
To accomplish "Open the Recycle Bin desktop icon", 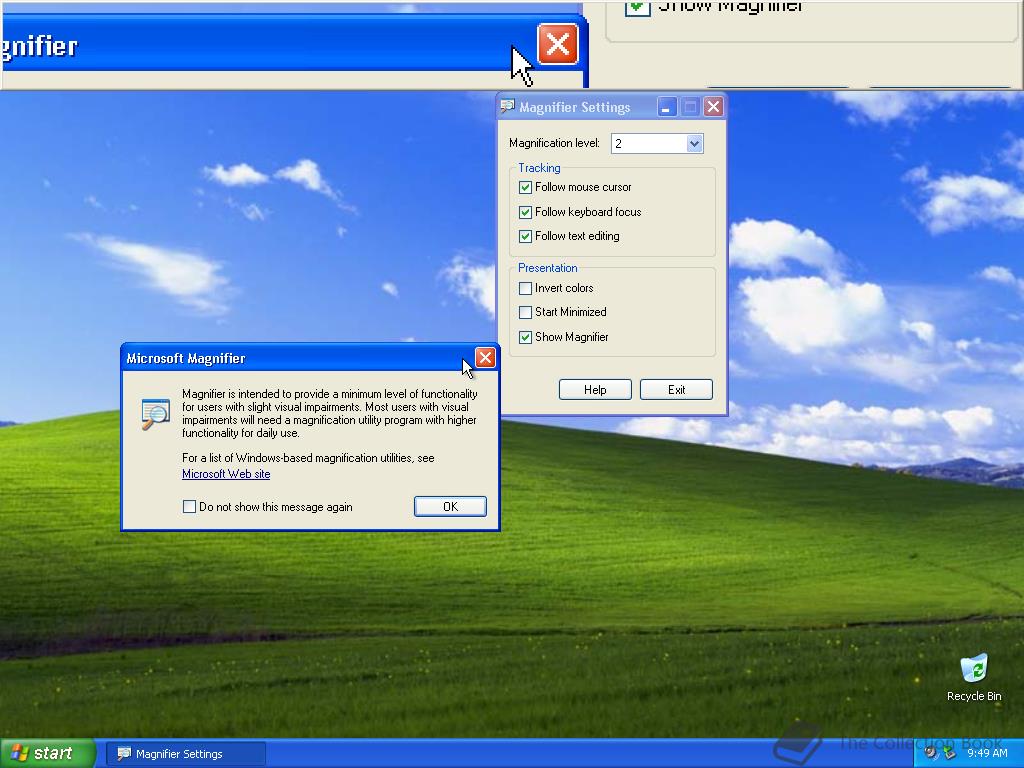I will point(974,677).
